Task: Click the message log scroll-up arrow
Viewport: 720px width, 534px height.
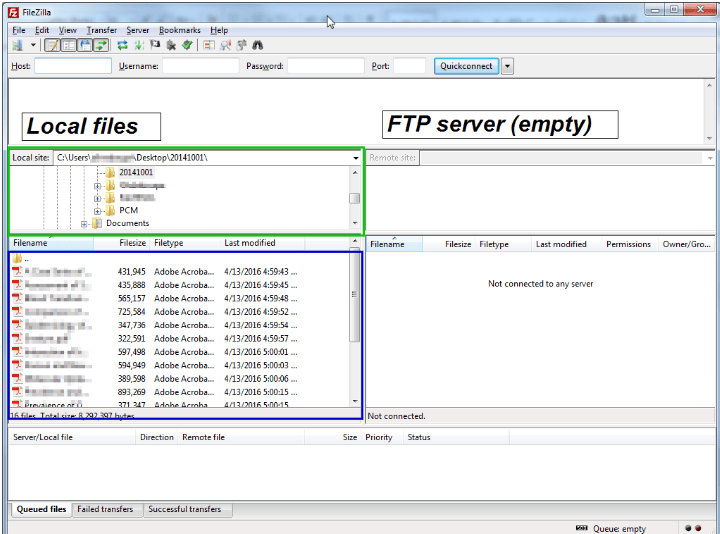Action: 709,85
